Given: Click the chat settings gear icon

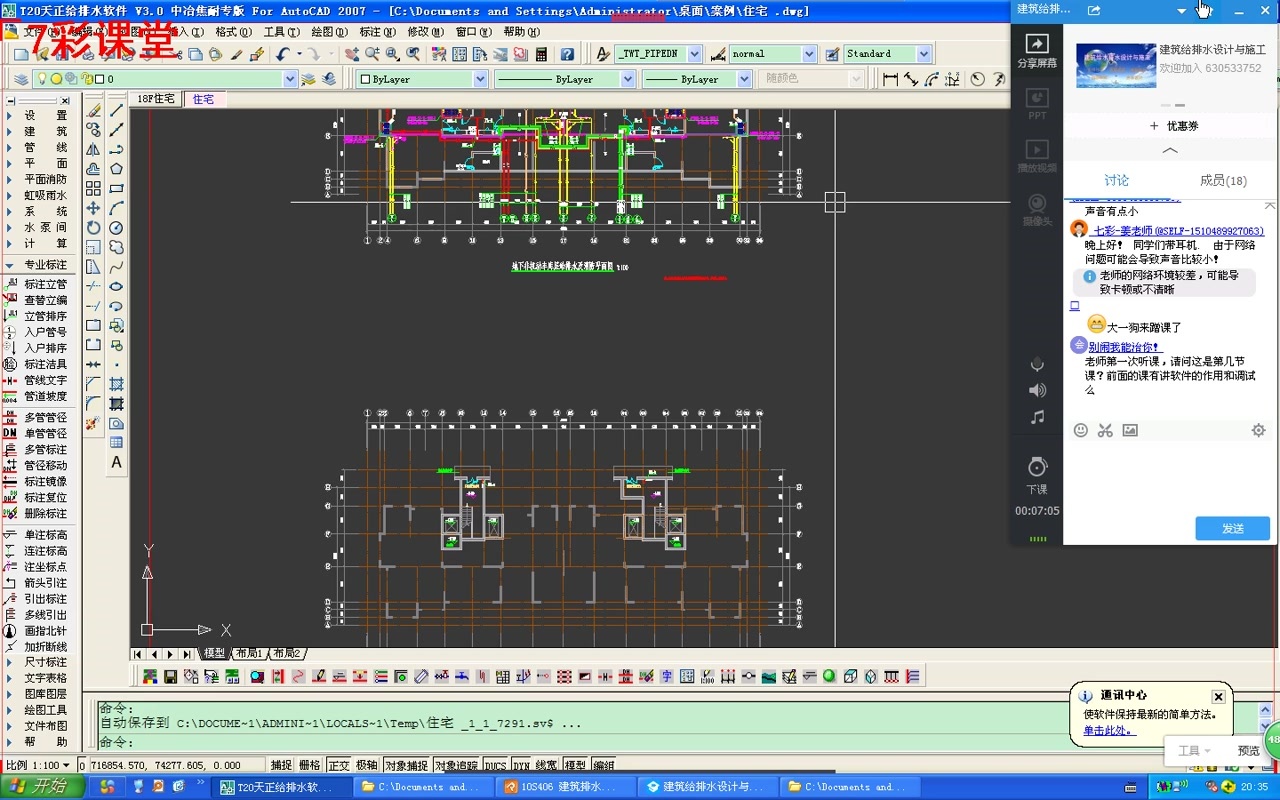Looking at the screenshot, I should coord(1258,430).
